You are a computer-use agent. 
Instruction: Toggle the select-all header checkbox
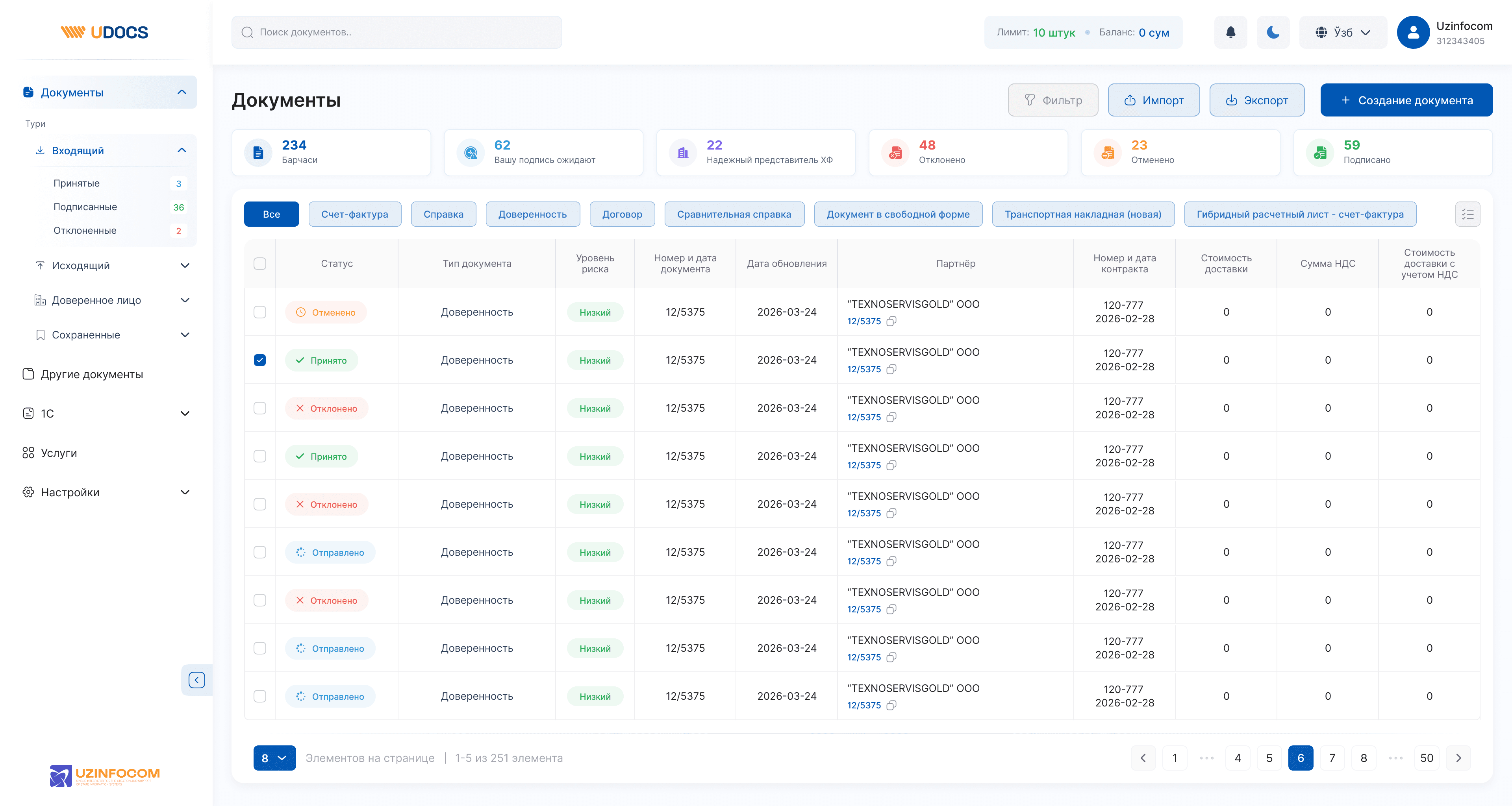click(x=259, y=263)
